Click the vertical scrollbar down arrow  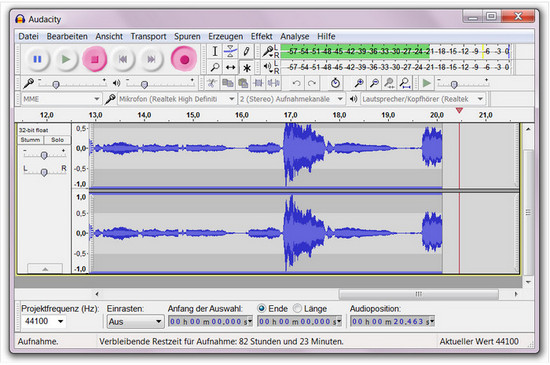[x=528, y=282]
